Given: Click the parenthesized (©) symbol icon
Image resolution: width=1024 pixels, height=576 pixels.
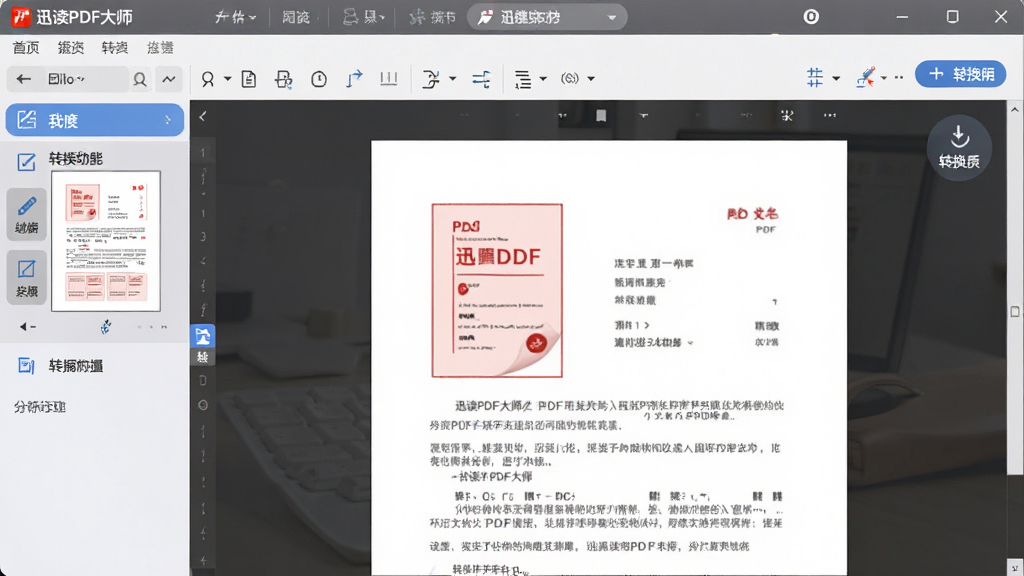Looking at the screenshot, I should pos(569,78).
